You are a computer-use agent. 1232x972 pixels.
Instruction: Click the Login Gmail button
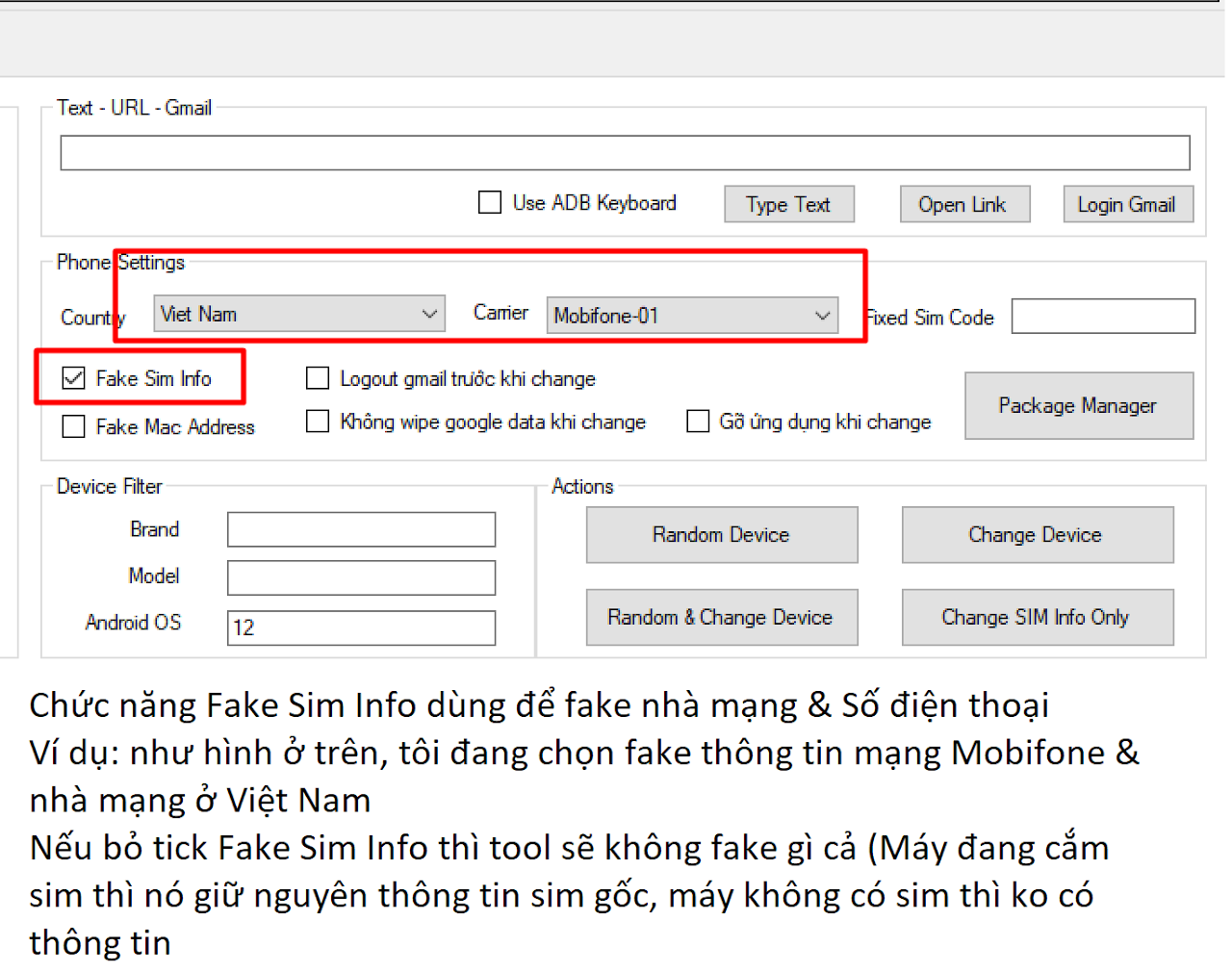pyautogui.click(x=1127, y=204)
